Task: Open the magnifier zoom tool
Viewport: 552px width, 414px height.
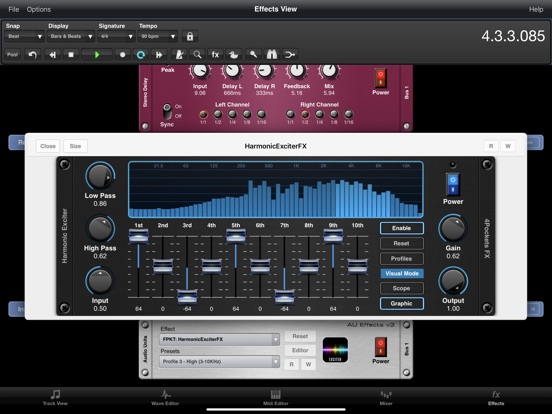Action: (197, 55)
